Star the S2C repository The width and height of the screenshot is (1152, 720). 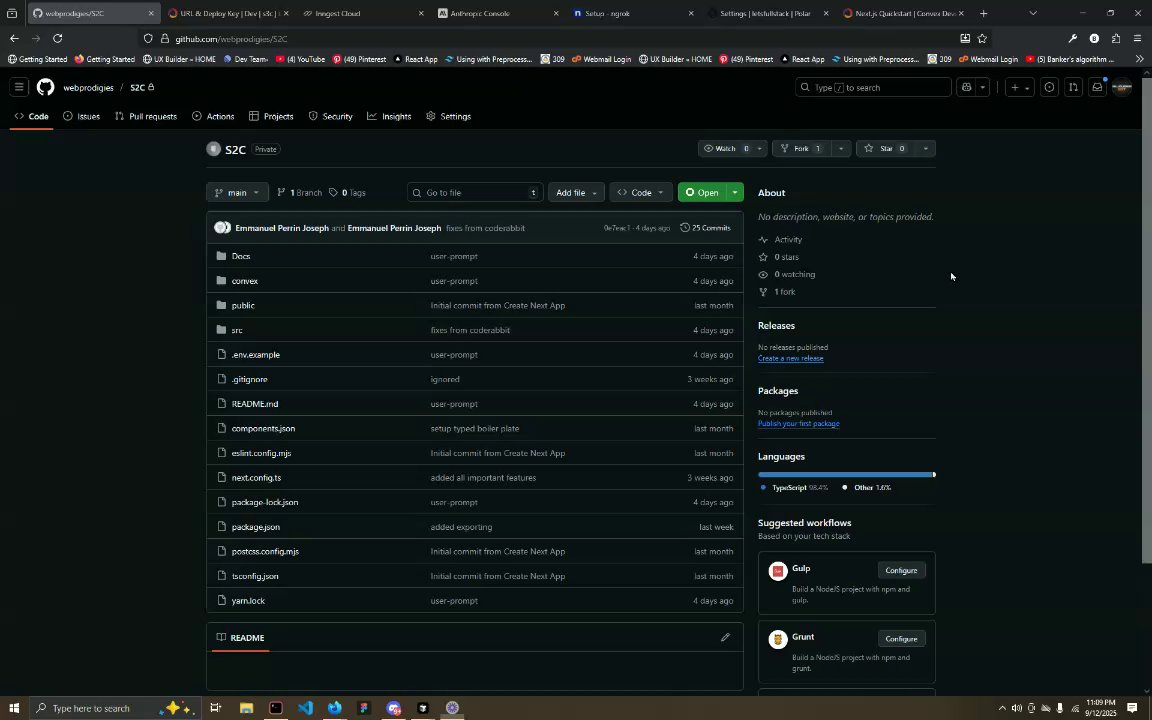click(x=886, y=148)
